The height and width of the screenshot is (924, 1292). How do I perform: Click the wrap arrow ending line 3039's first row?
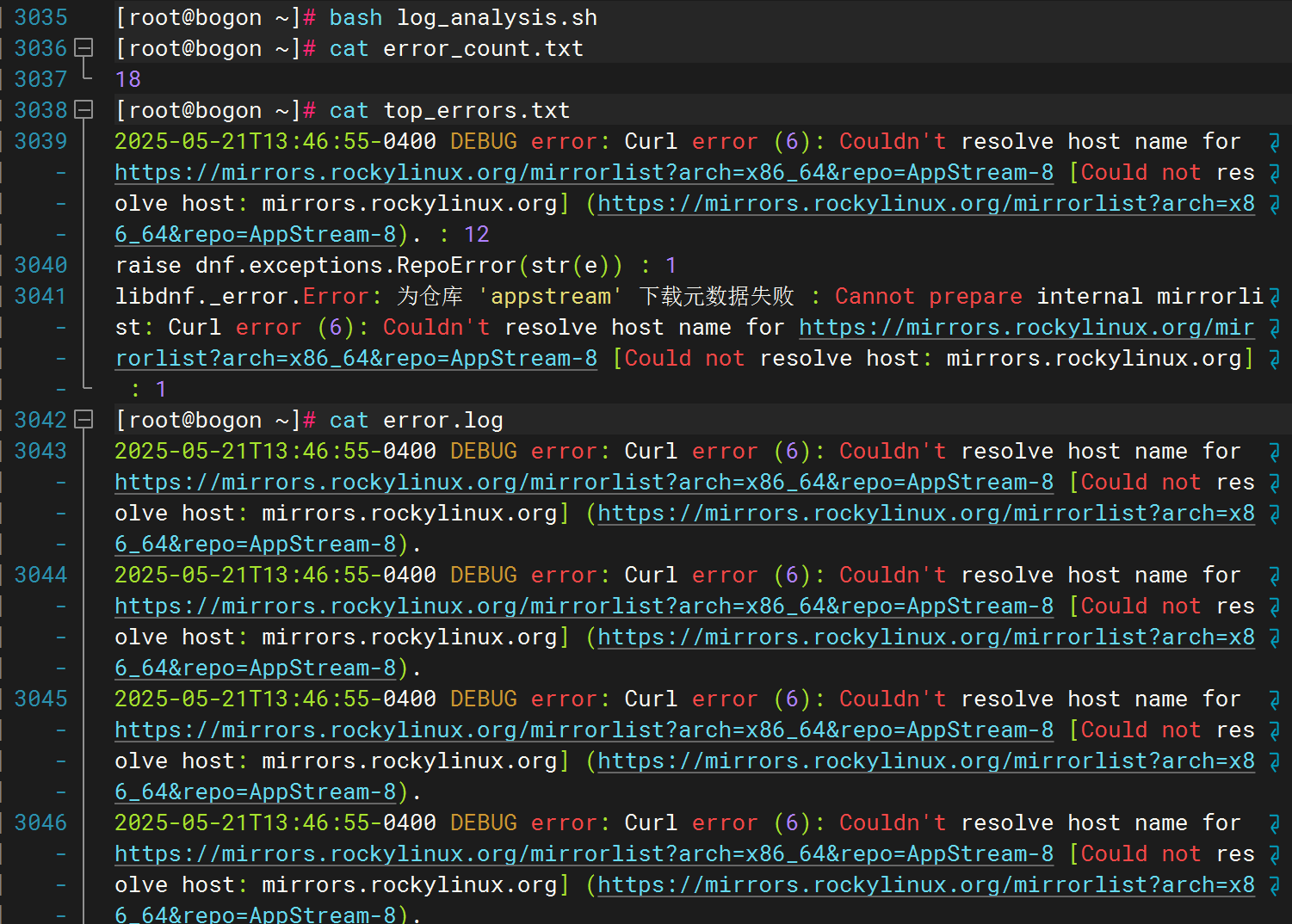pos(1274,142)
